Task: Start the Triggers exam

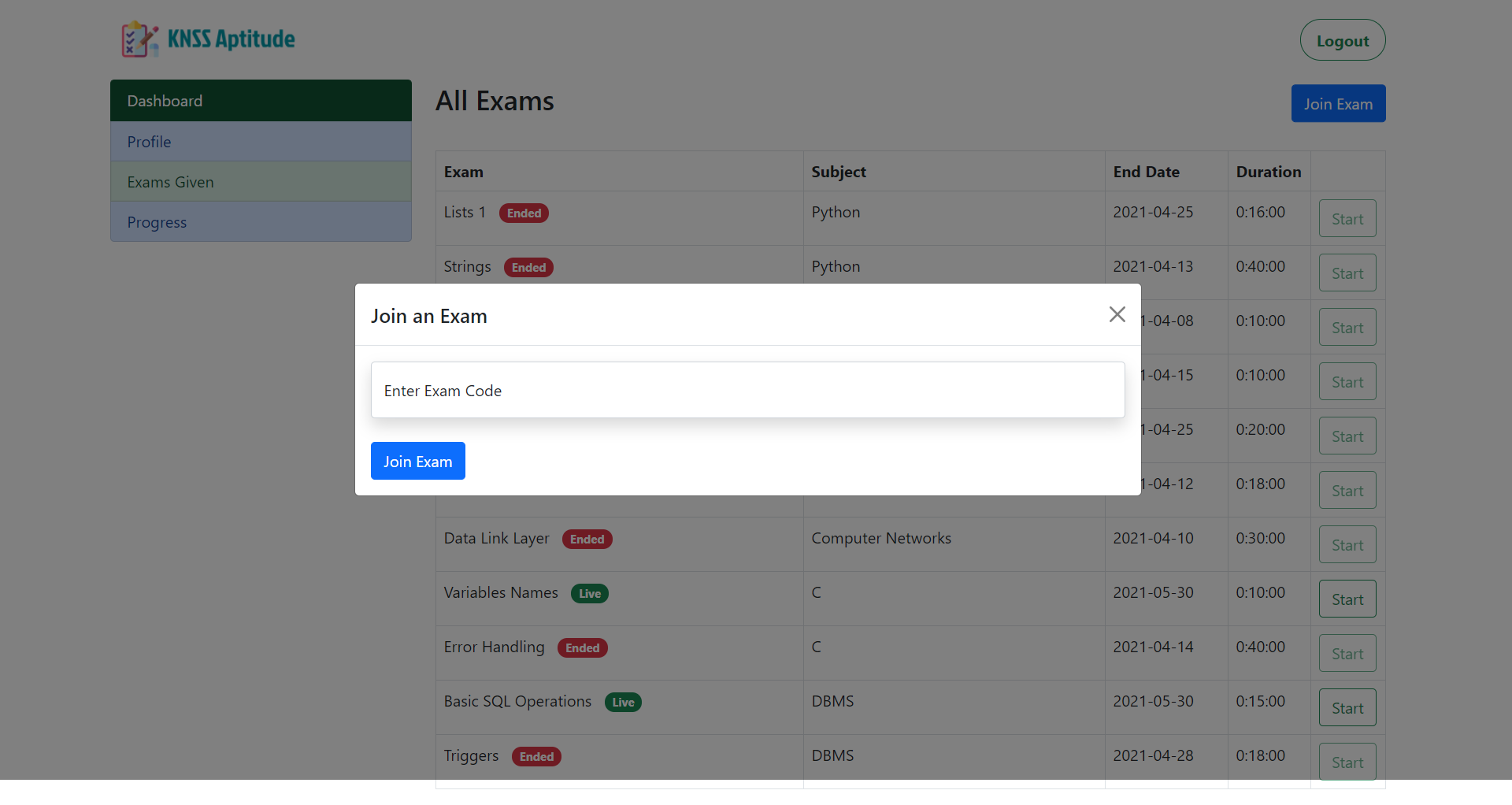Action: coord(1347,762)
